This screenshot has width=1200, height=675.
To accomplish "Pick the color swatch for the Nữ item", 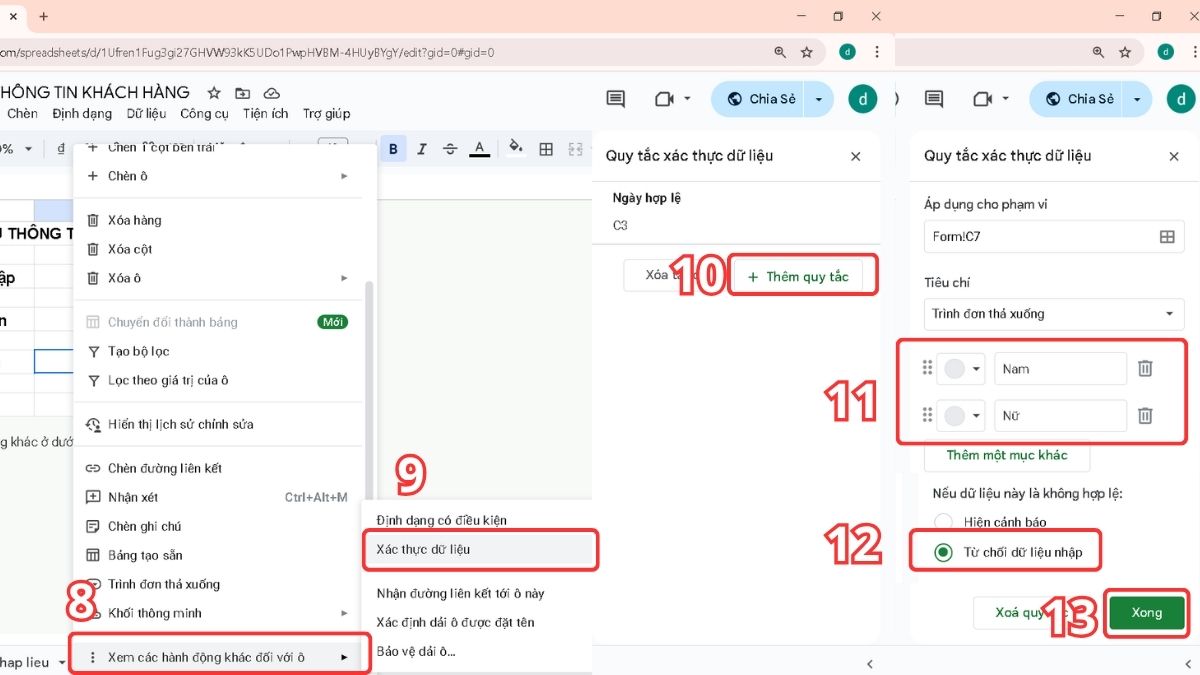I will [x=962, y=415].
